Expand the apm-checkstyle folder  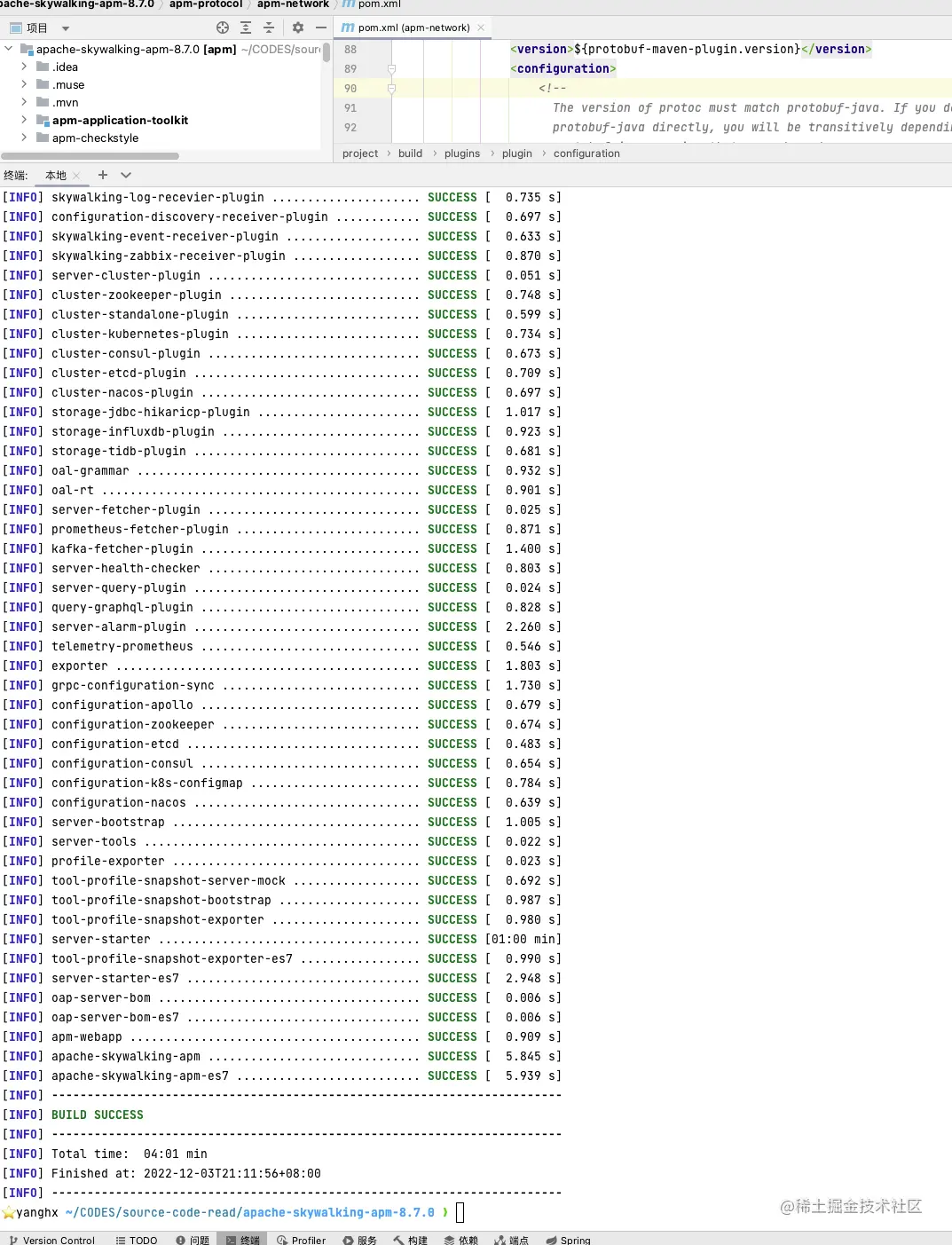(24, 138)
